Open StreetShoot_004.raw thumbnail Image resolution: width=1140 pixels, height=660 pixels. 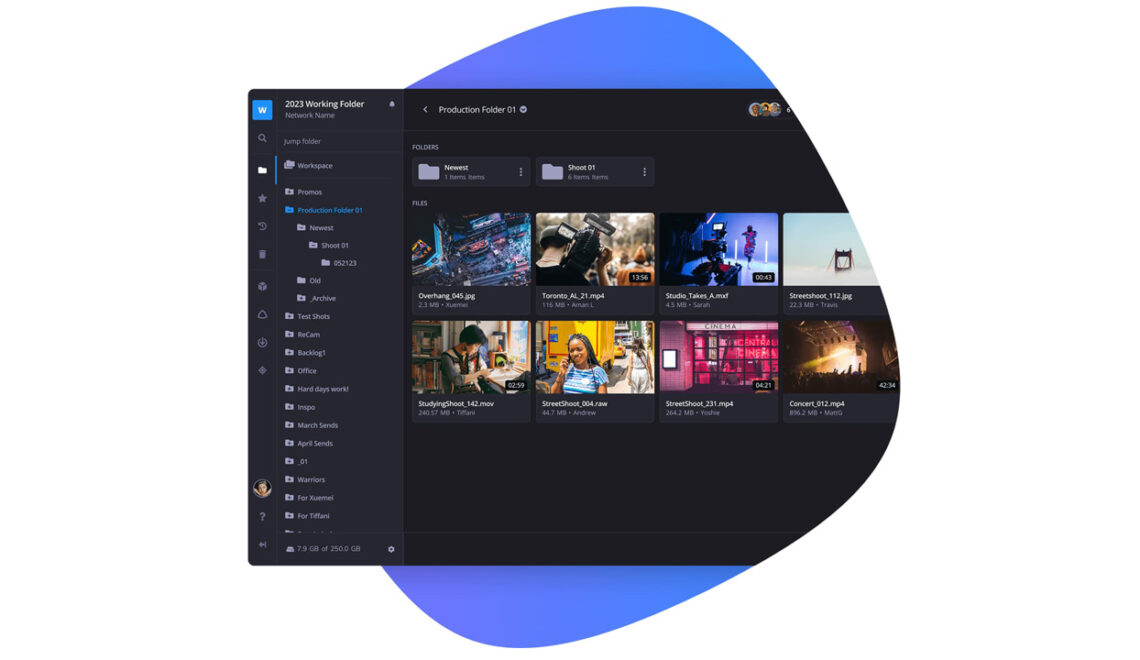click(x=595, y=357)
